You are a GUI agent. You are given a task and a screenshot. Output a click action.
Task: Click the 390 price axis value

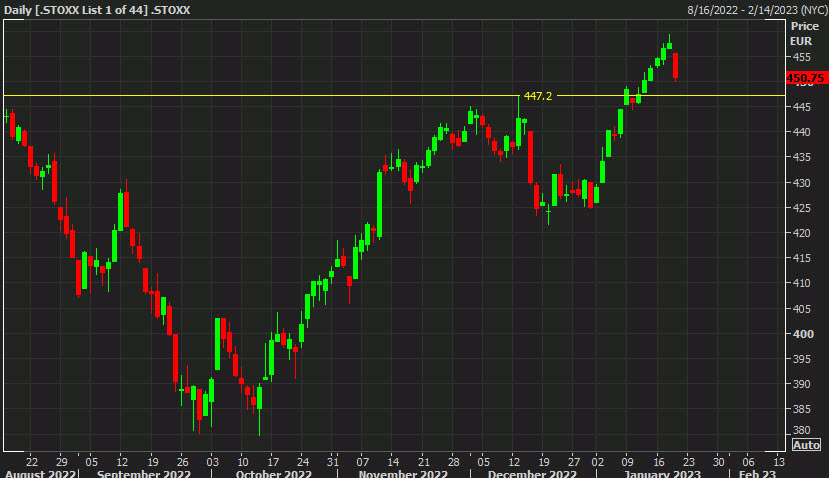(801, 384)
